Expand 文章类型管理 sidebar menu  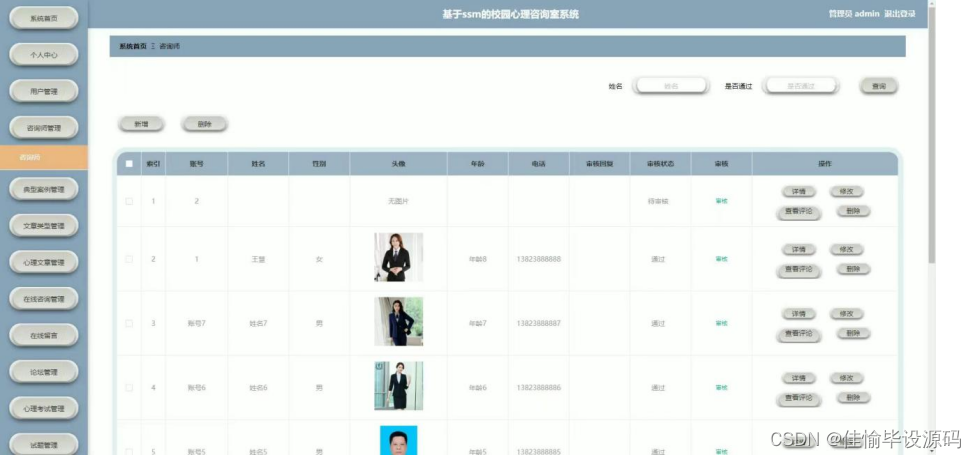(x=44, y=226)
